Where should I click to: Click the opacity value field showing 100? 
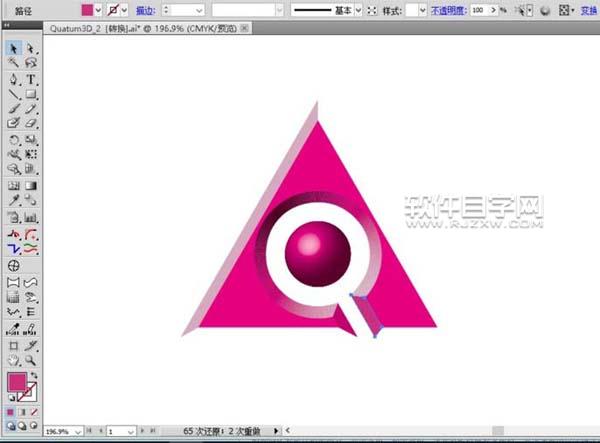[x=479, y=10]
